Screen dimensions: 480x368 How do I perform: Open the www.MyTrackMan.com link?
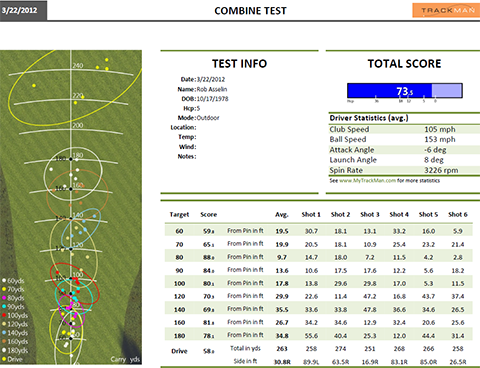[367, 181]
